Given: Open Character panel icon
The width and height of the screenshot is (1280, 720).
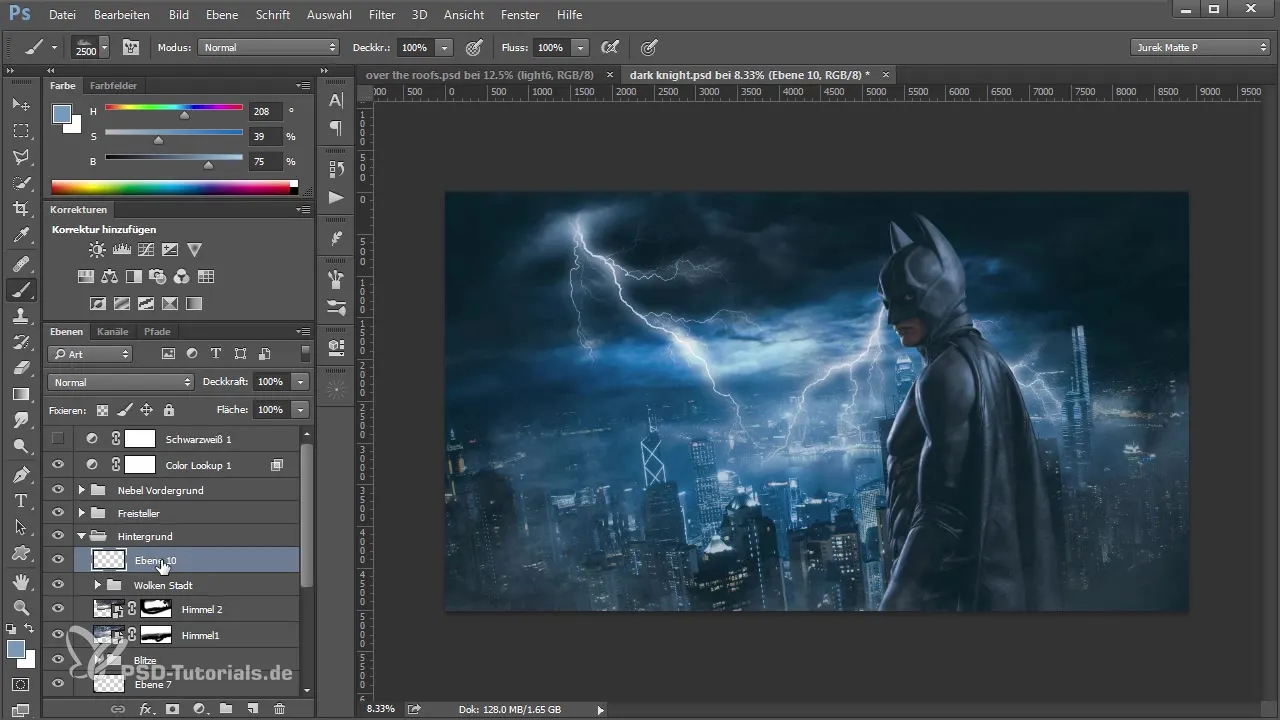Looking at the screenshot, I should point(336,100).
